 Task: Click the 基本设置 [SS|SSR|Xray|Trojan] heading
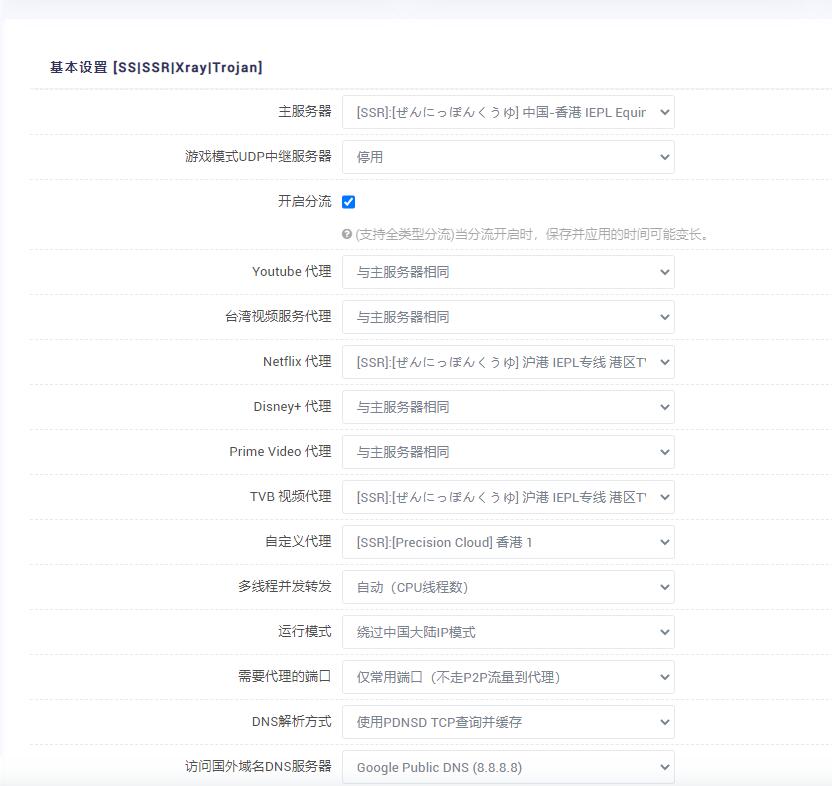(156, 67)
